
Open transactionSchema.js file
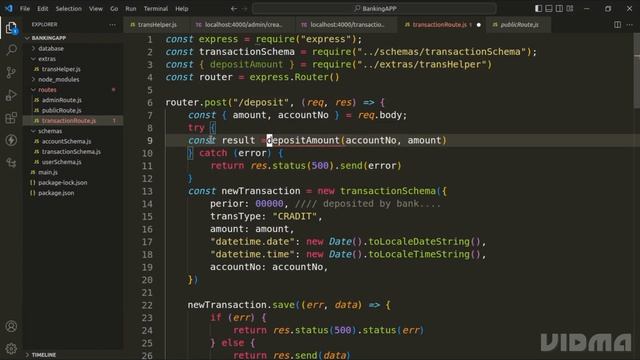(73, 152)
